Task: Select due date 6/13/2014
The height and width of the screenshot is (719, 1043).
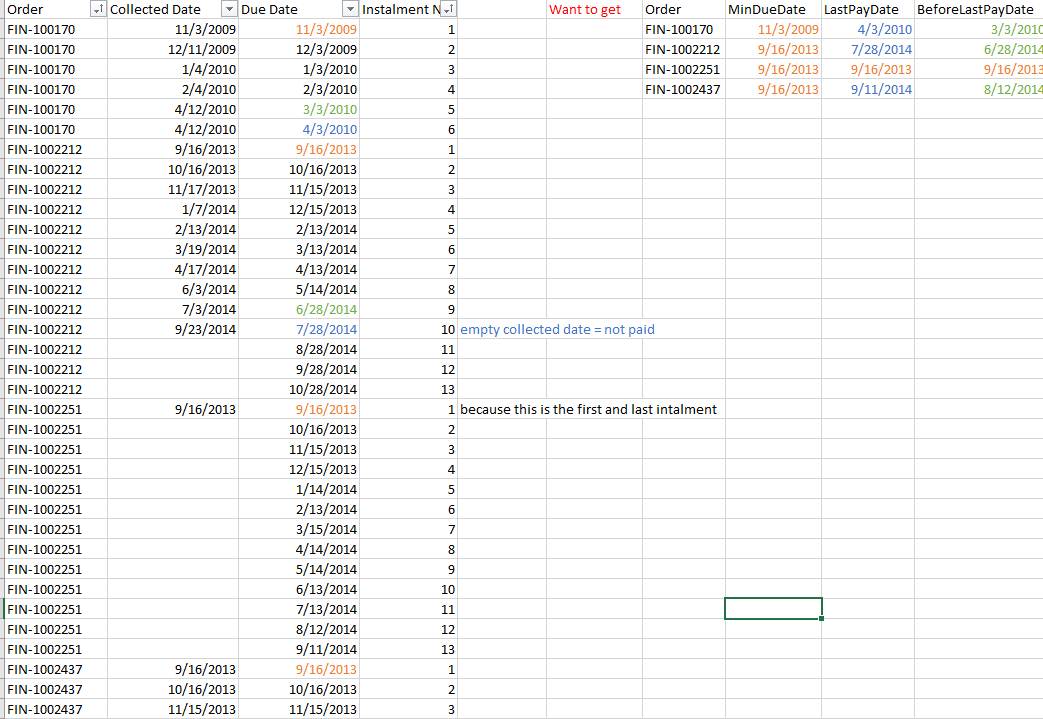Action: 299,589
